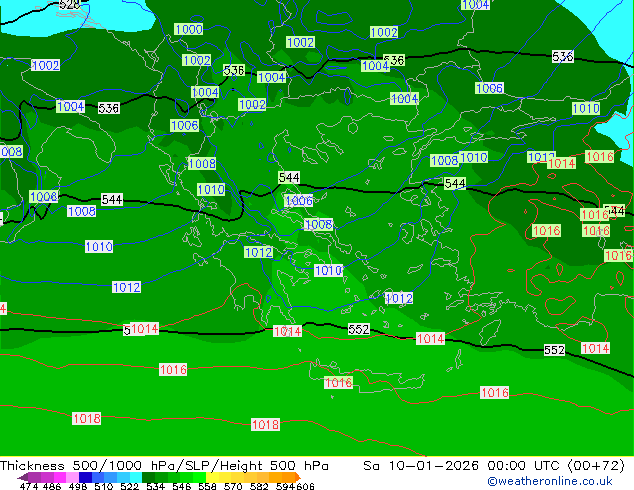The image size is (634, 490).
Task: Click the legend value '474'
Action: (x=29, y=486)
